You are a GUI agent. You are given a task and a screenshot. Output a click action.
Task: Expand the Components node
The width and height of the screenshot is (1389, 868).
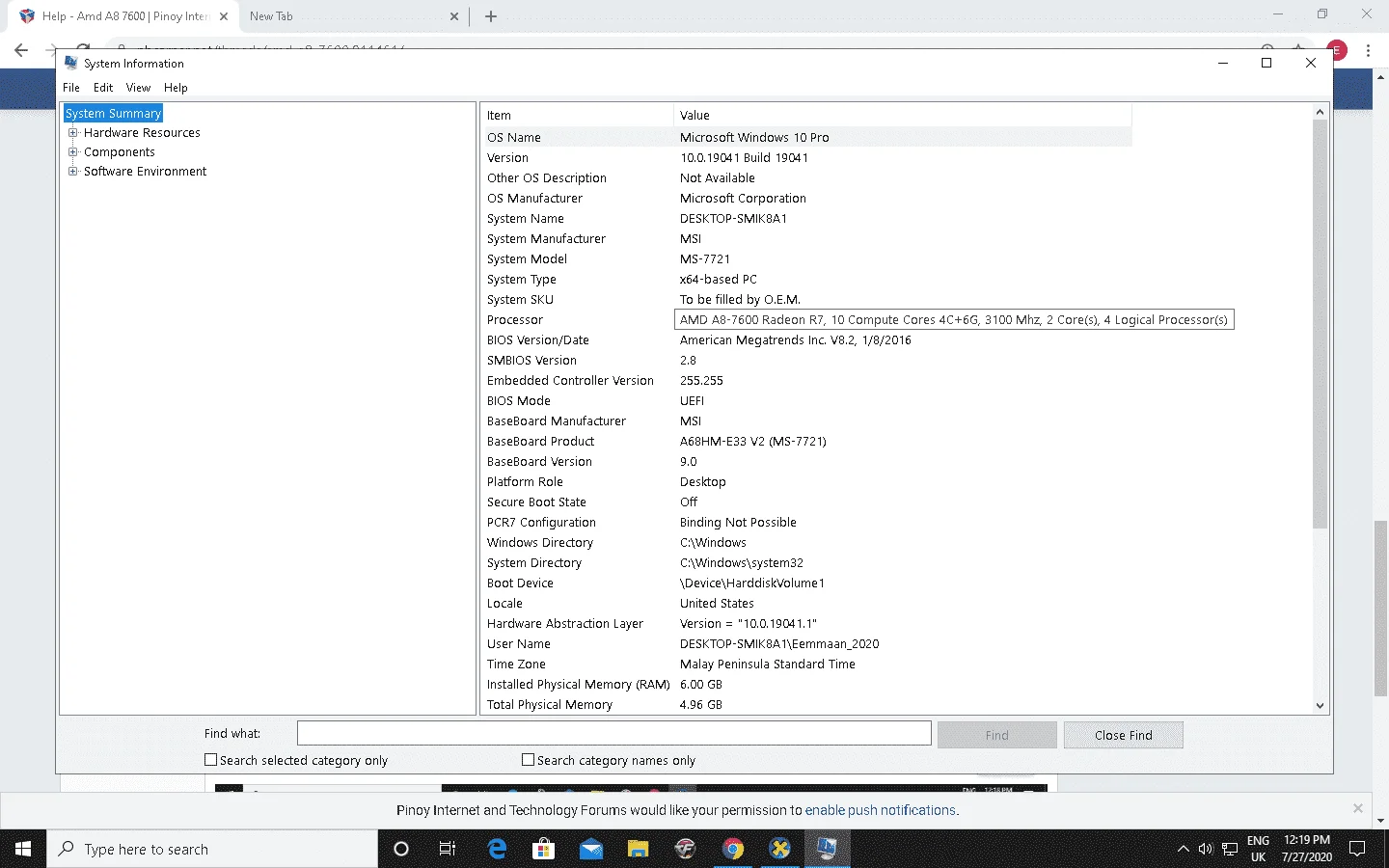[x=72, y=152]
